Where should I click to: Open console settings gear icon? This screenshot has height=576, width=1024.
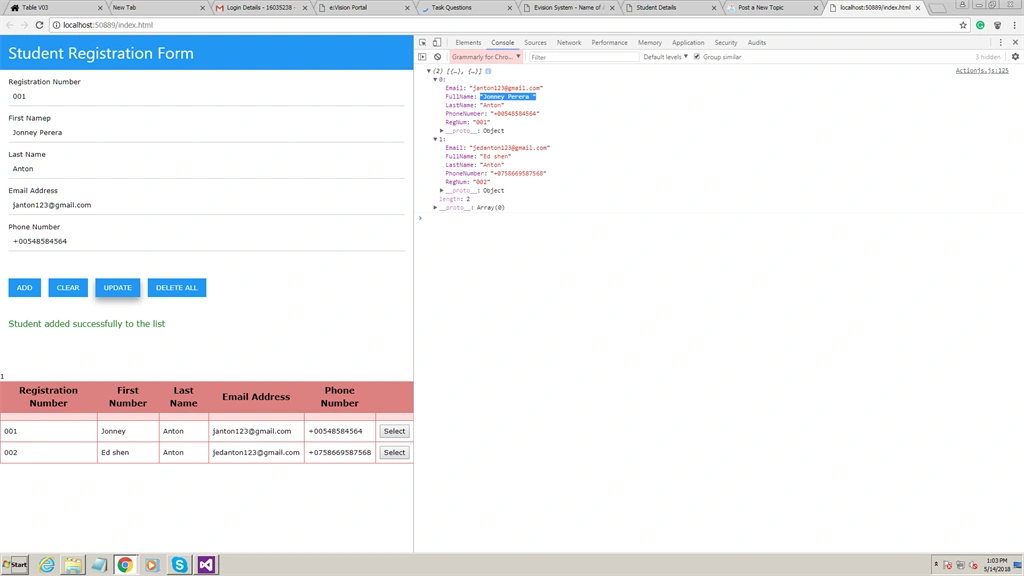1015,57
